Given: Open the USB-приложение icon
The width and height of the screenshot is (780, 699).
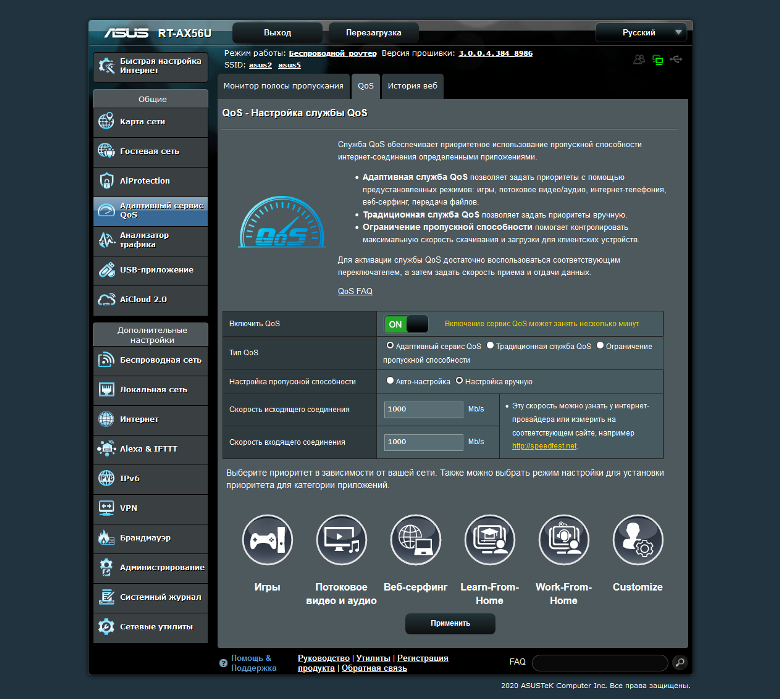Looking at the screenshot, I should tap(106, 270).
